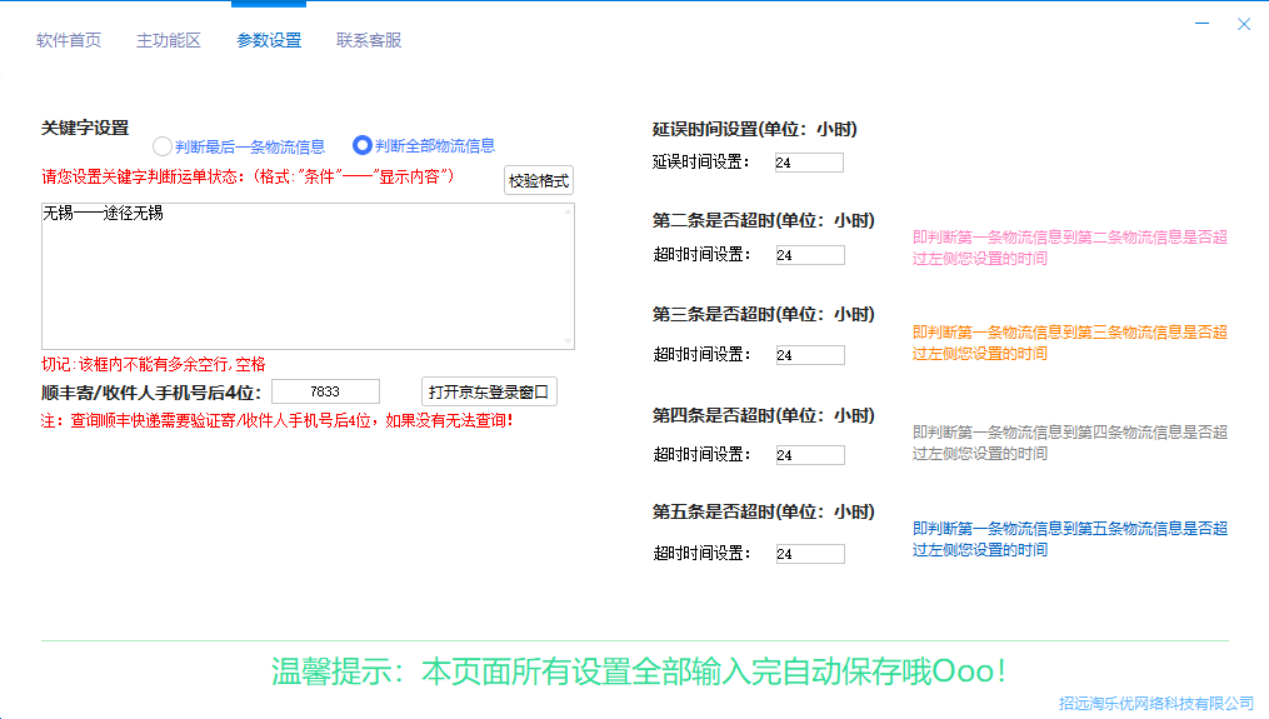The width and height of the screenshot is (1269, 719).
Task: Click the 延误时间设置 input box
Action: point(809,163)
